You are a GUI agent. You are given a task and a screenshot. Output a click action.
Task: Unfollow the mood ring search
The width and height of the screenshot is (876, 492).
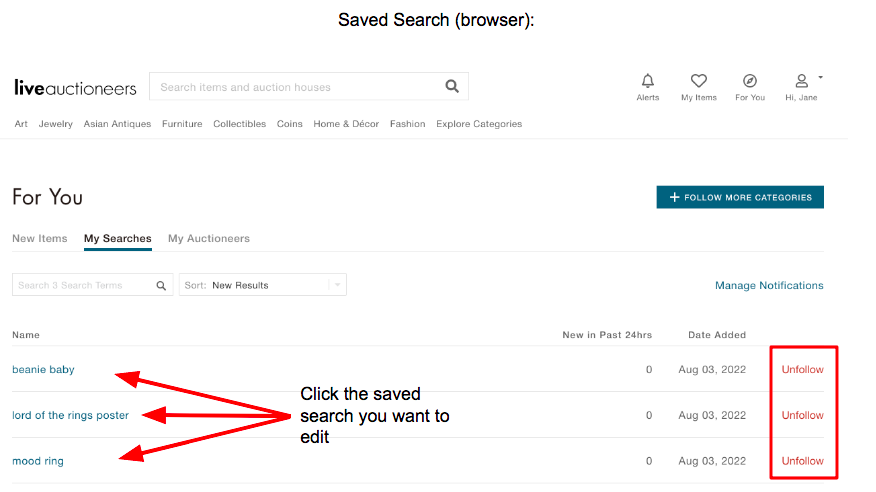coord(802,461)
